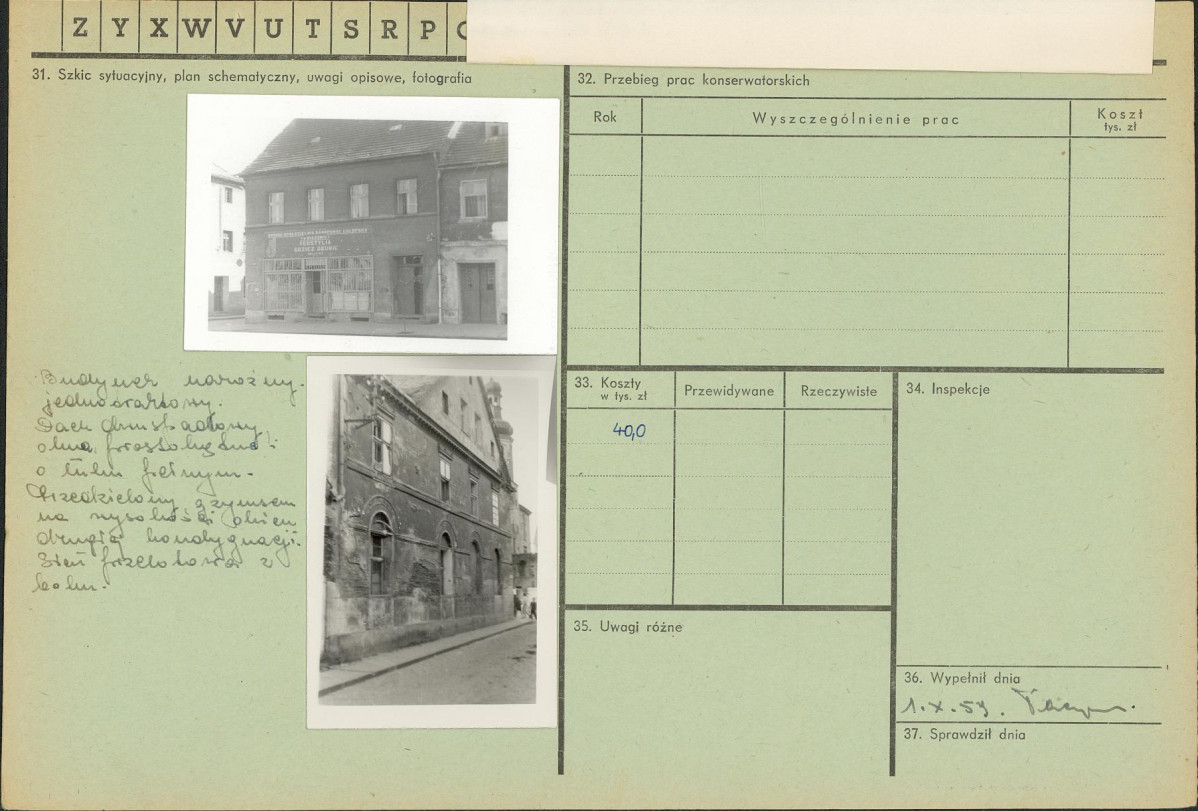Select the Rok column header
The height and width of the screenshot is (811, 1198).
pyautogui.click(x=604, y=117)
